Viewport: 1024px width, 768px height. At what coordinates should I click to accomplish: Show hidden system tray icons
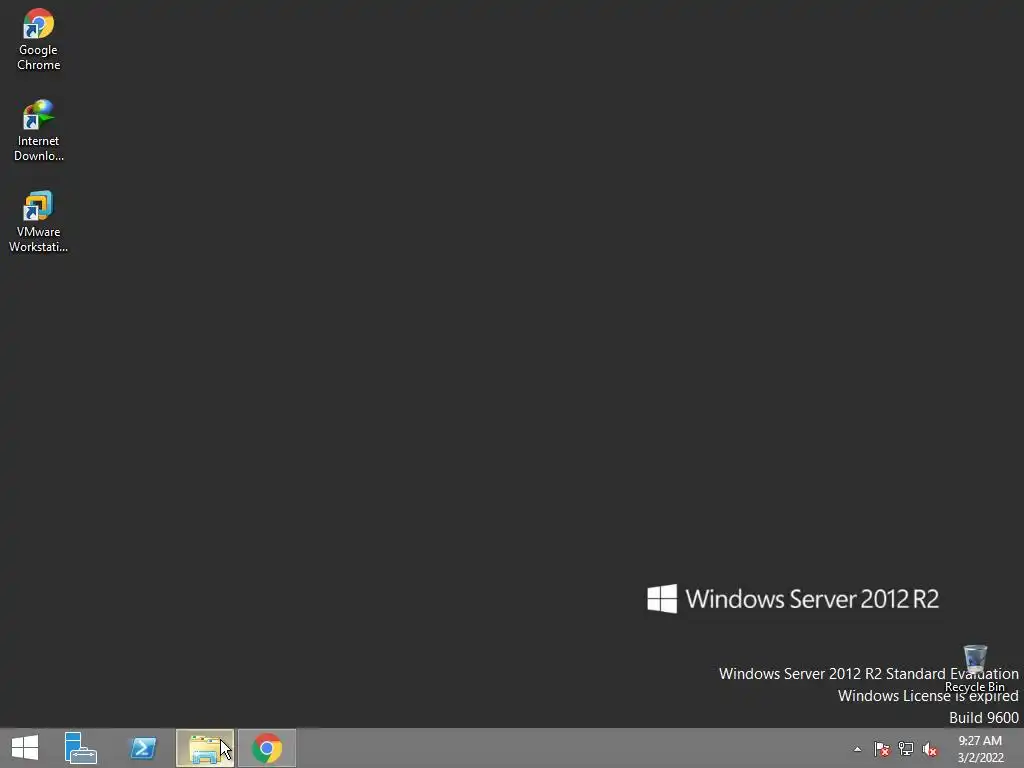pyautogui.click(x=857, y=749)
